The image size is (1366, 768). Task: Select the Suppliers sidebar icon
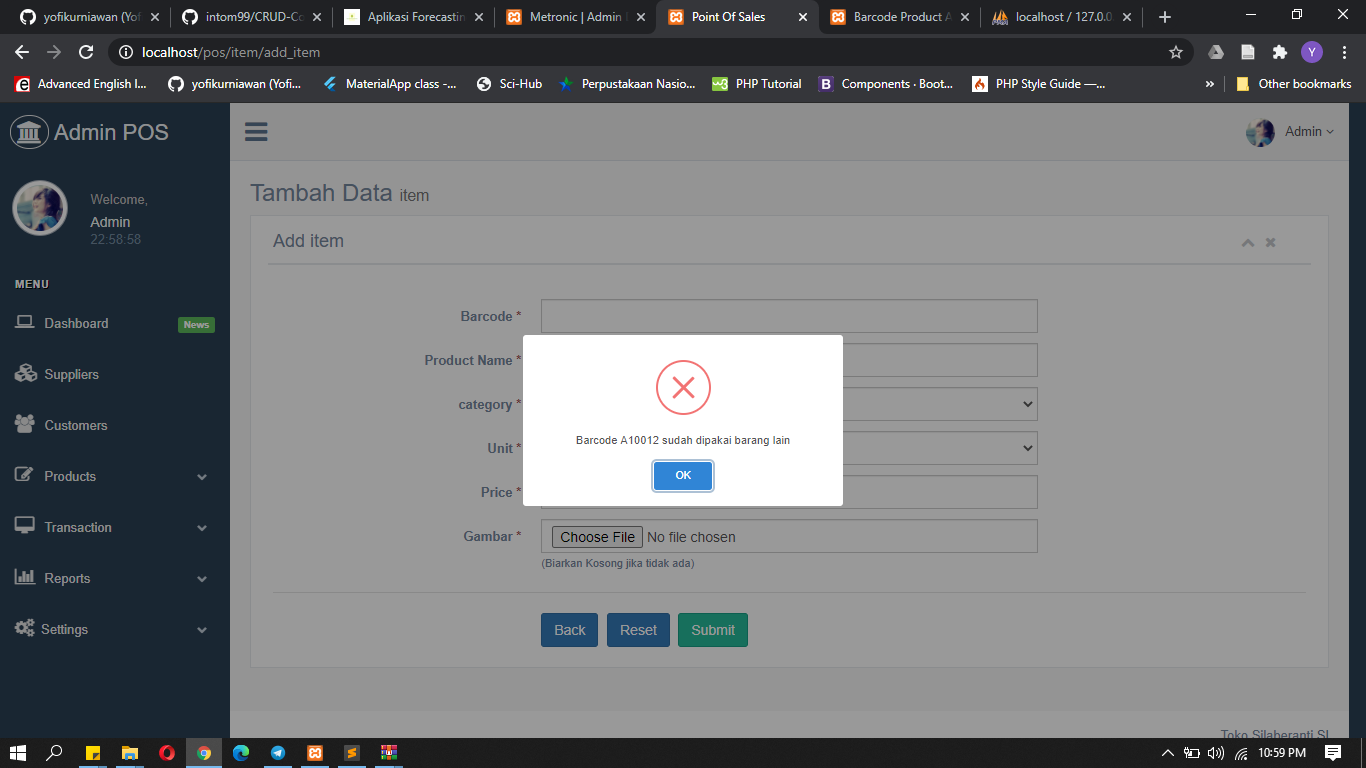click(26, 373)
